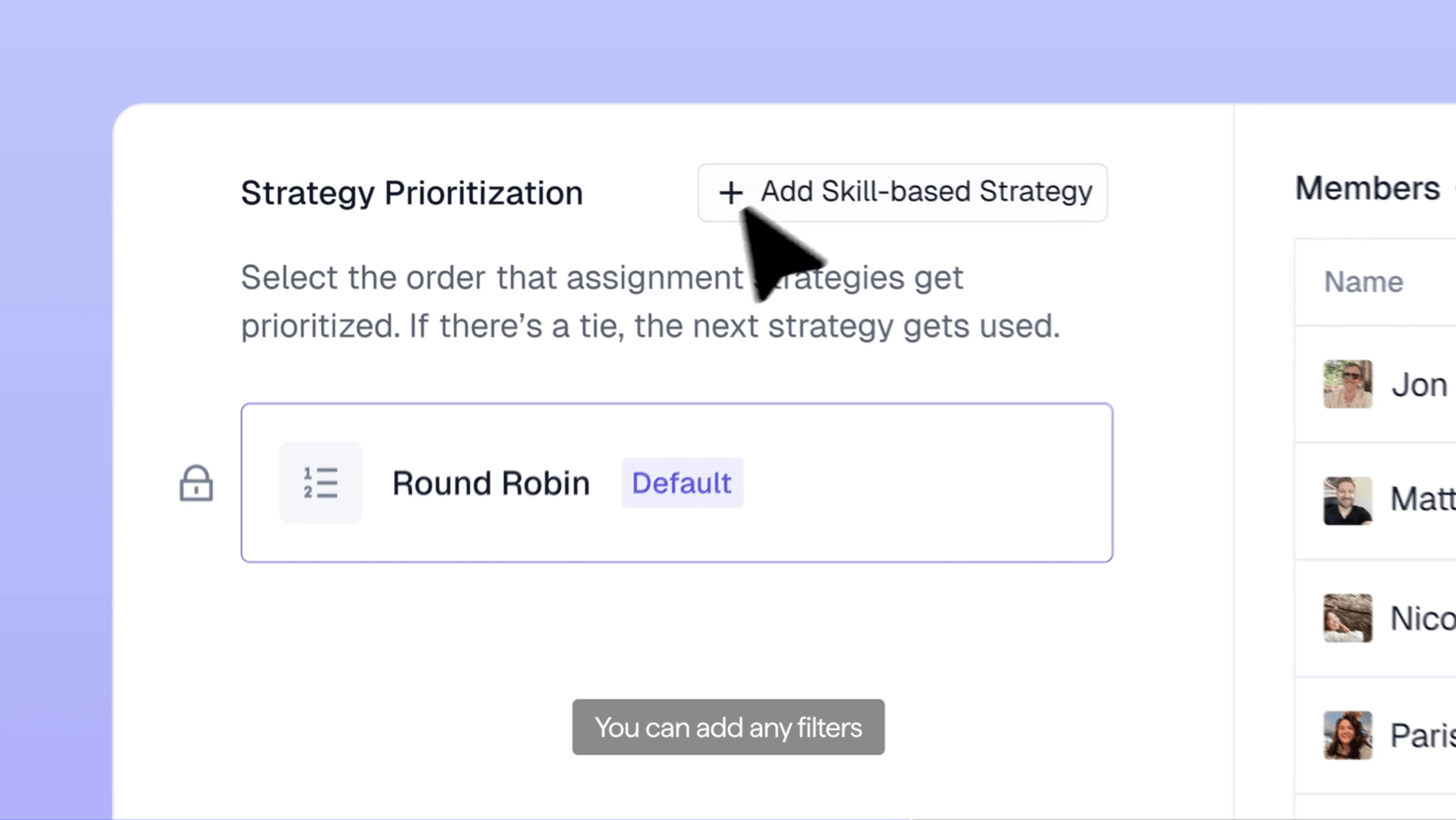Open the member named Matt
Screen dimensions: 1456x820
(1423, 499)
